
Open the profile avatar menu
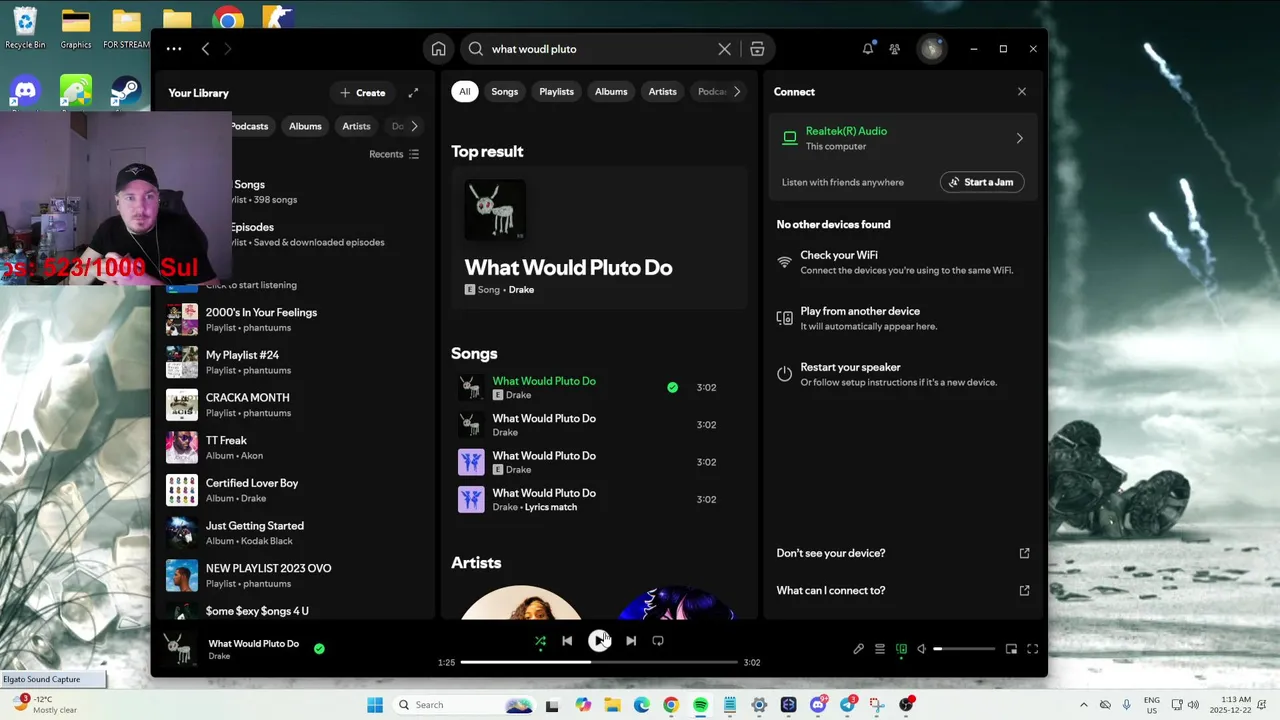pos(932,49)
